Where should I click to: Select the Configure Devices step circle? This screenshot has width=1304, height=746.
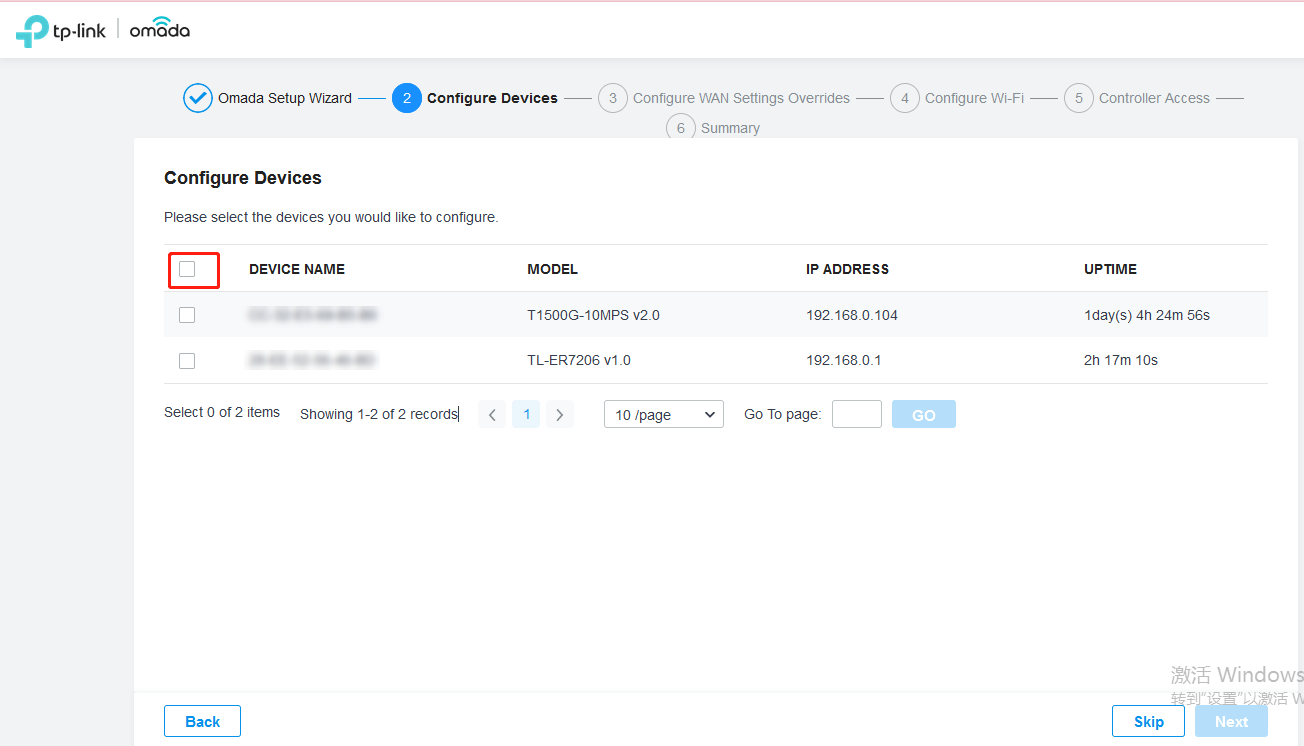(x=406, y=98)
